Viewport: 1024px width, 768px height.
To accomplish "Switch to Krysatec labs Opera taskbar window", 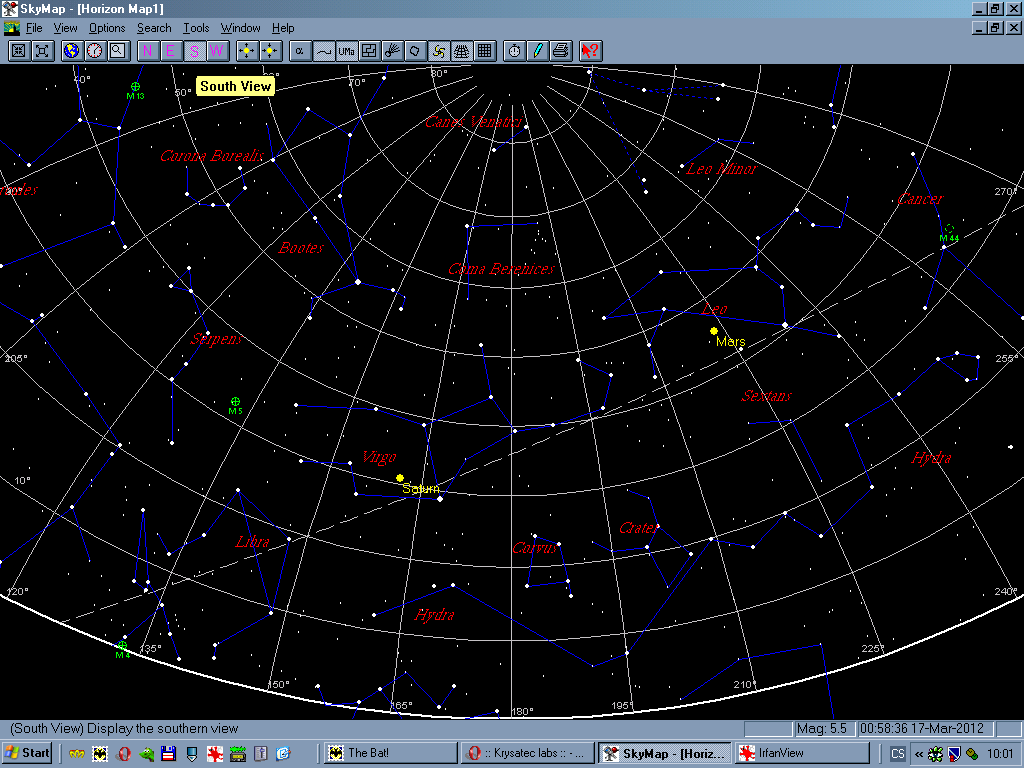I will click(528, 753).
